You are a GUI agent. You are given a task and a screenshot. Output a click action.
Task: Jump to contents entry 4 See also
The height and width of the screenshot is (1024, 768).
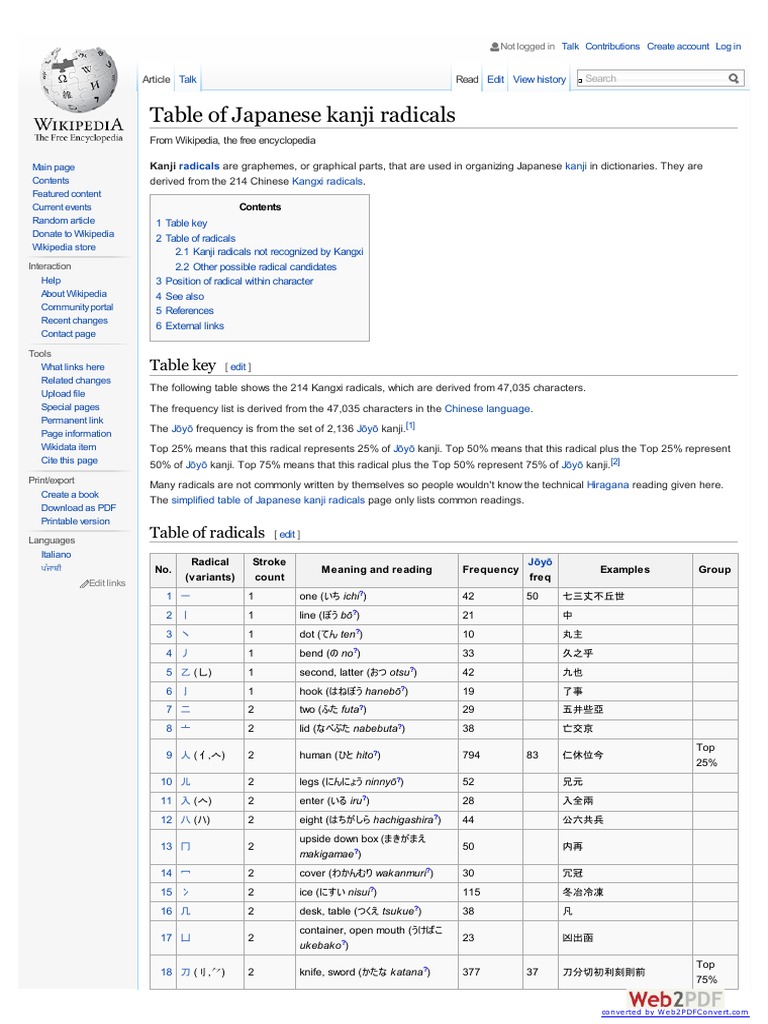tap(180, 296)
